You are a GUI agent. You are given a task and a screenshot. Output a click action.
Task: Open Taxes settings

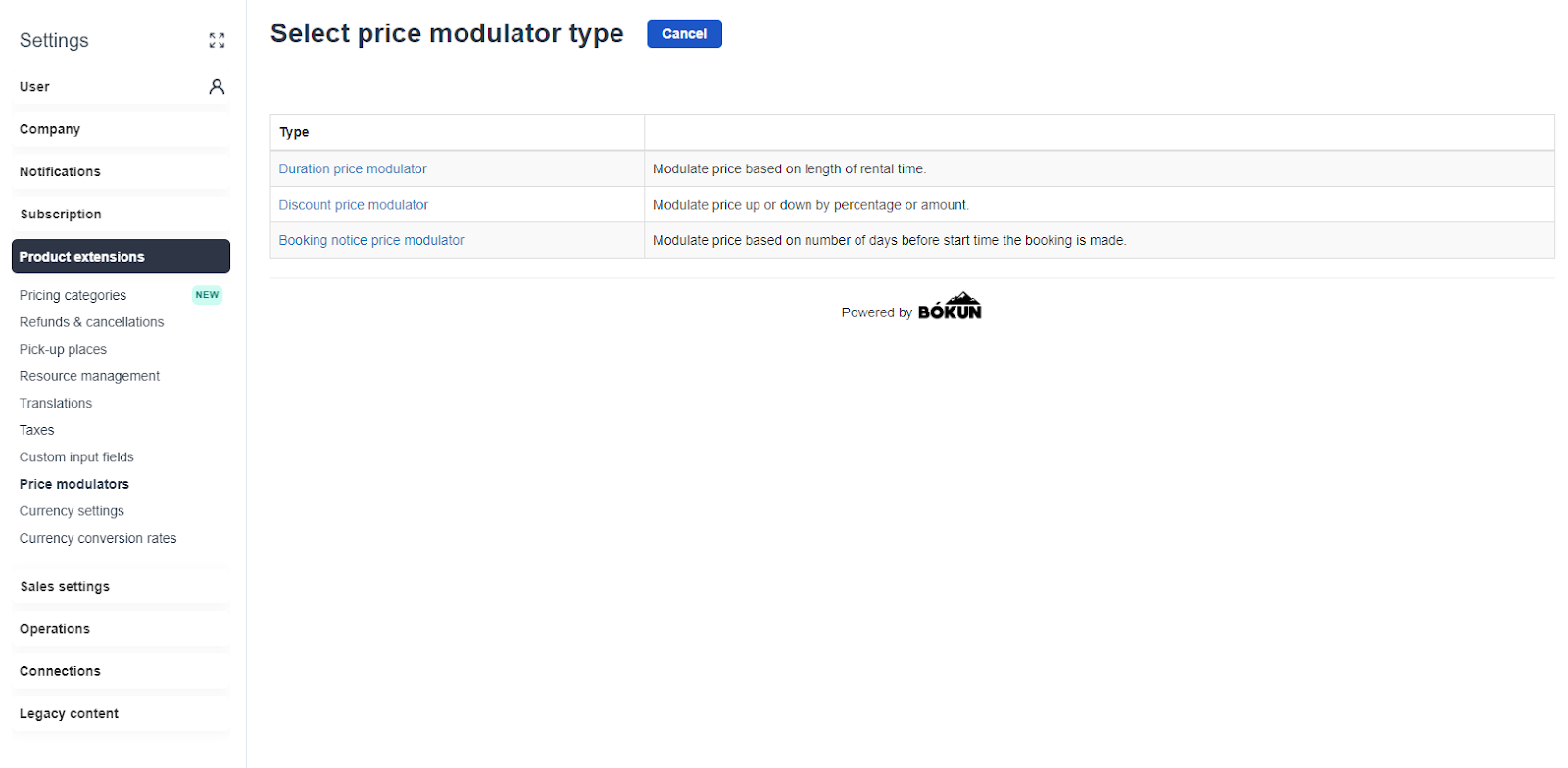point(36,430)
